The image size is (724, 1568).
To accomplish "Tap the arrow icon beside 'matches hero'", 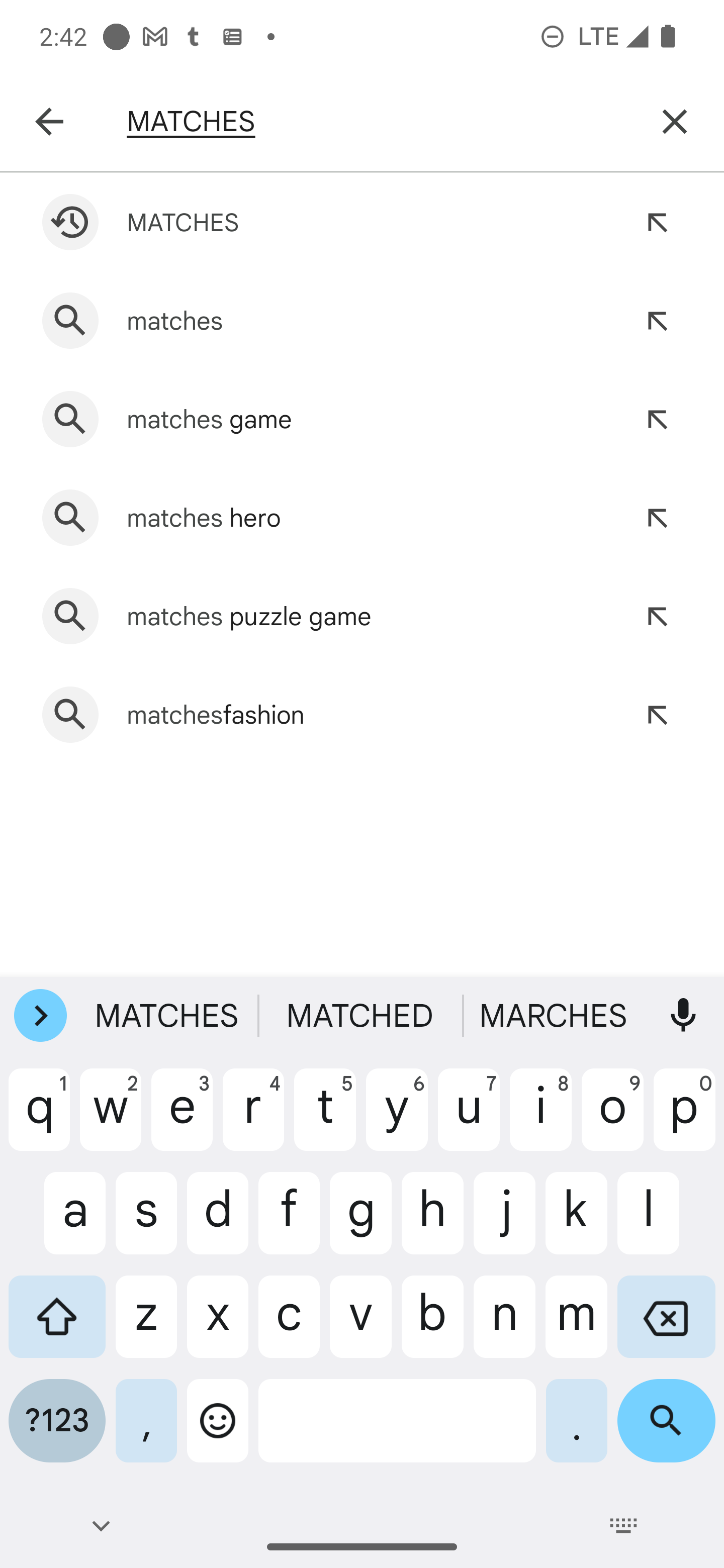I will [x=657, y=518].
